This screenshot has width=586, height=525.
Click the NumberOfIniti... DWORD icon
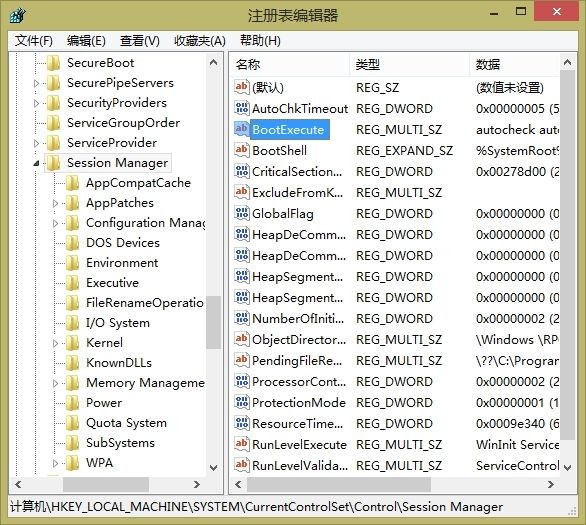[241, 318]
